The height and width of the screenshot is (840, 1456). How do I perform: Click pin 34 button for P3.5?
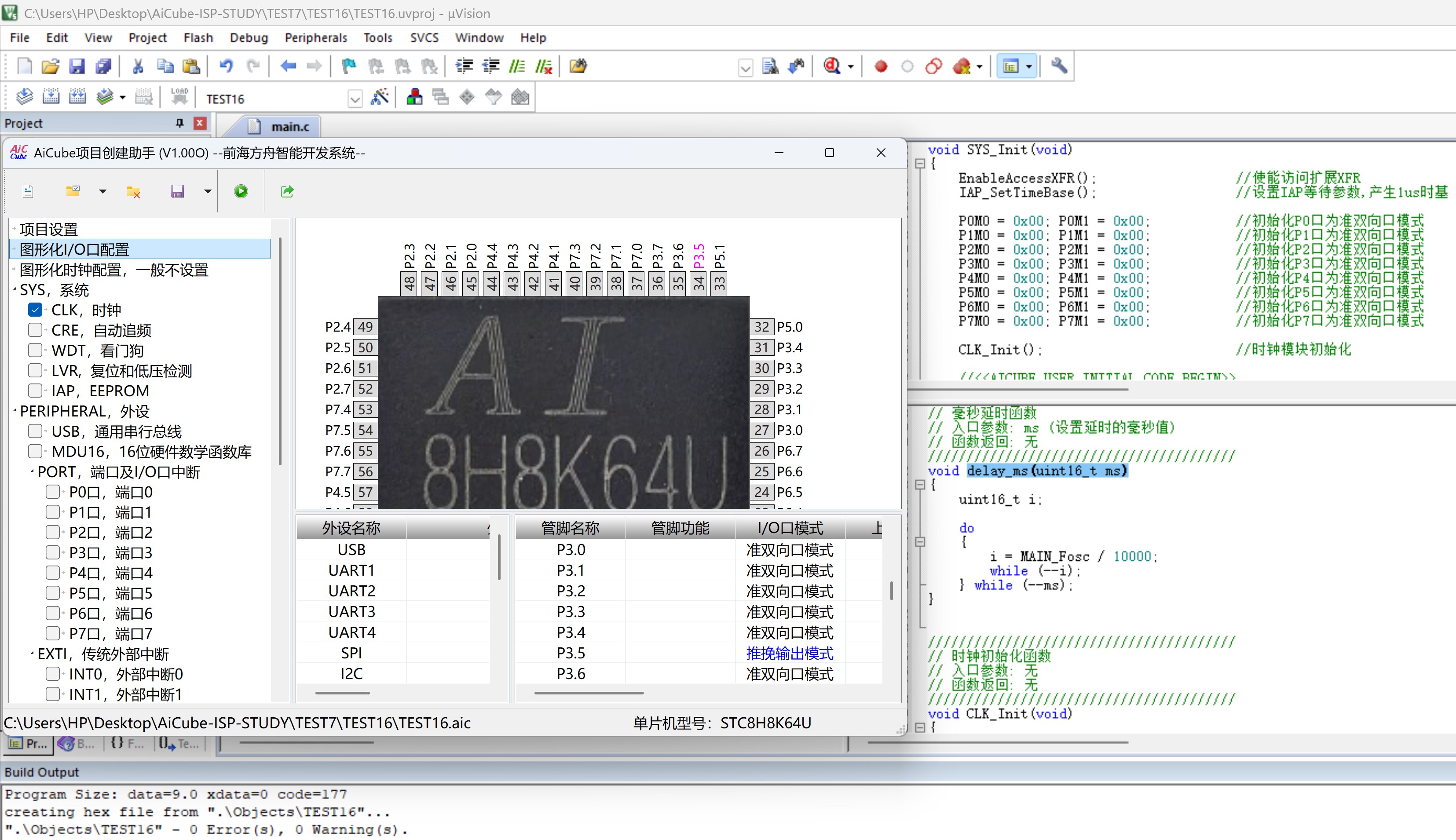point(699,283)
